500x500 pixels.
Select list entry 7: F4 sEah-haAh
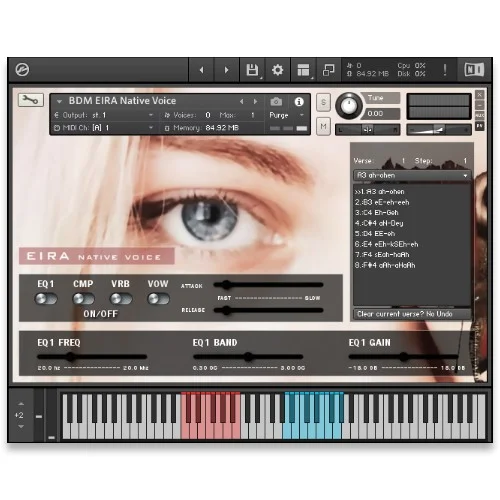point(412,255)
